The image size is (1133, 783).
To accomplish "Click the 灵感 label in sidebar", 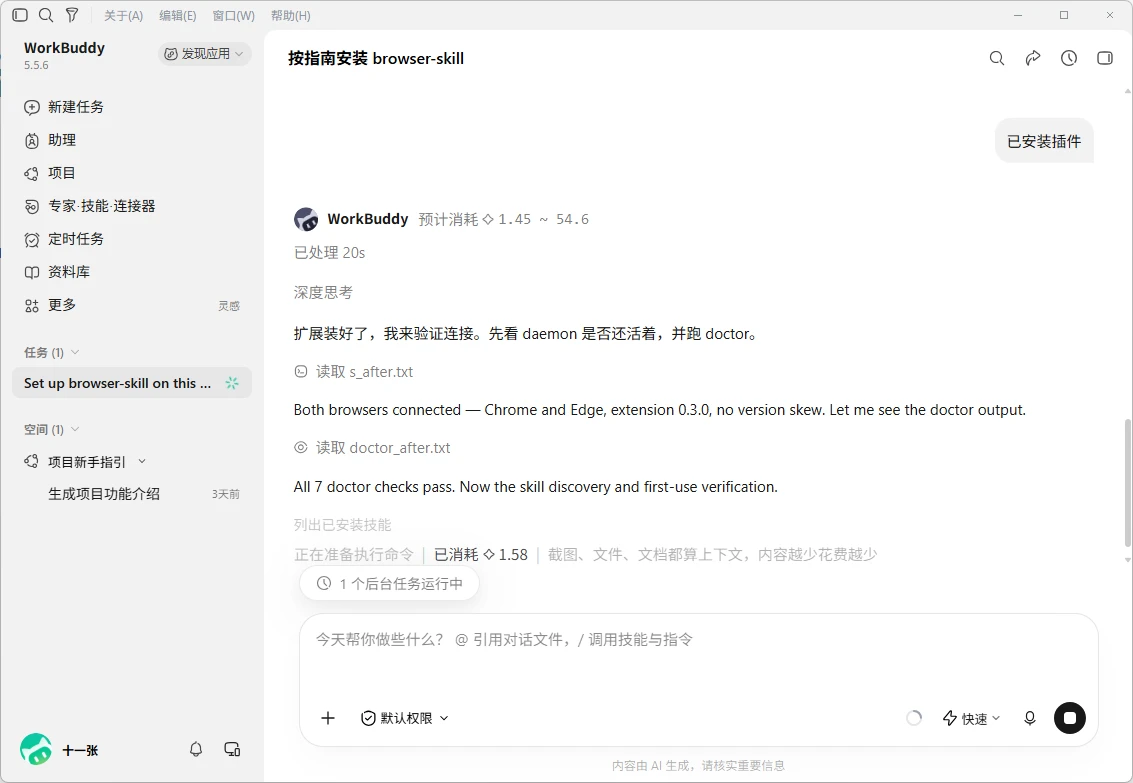I will (x=229, y=306).
